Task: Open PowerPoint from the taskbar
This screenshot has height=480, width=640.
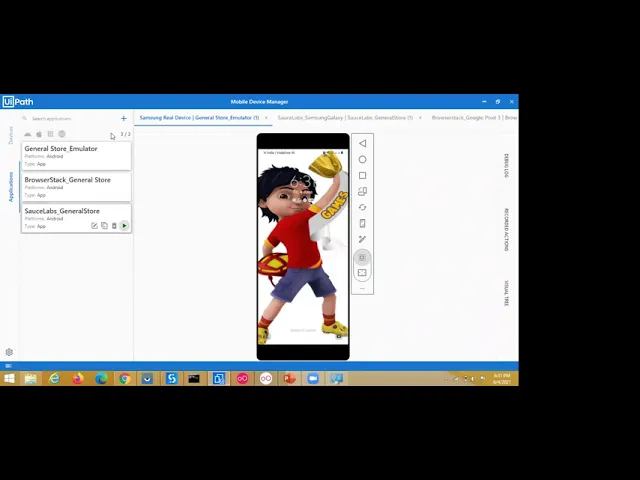Action: click(289, 378)
